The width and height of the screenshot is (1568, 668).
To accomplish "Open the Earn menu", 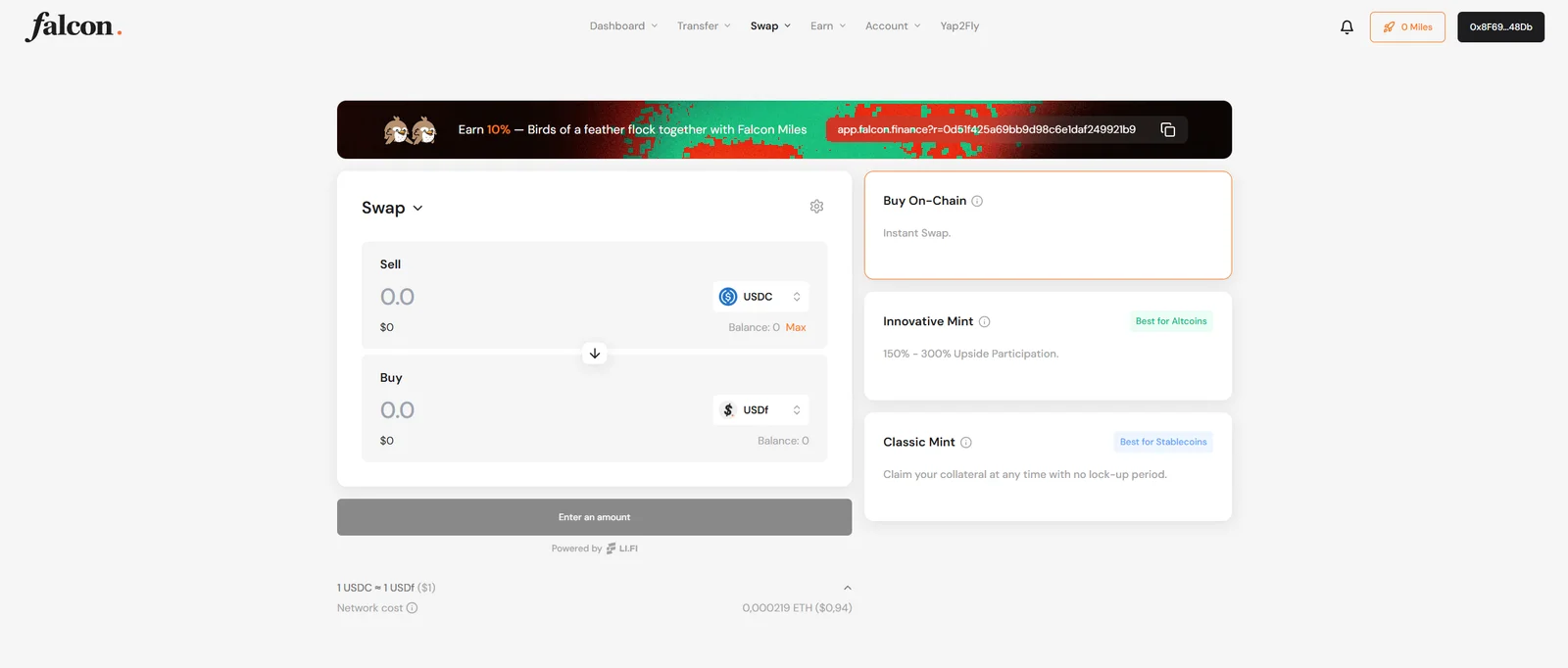I will point(828,26).
